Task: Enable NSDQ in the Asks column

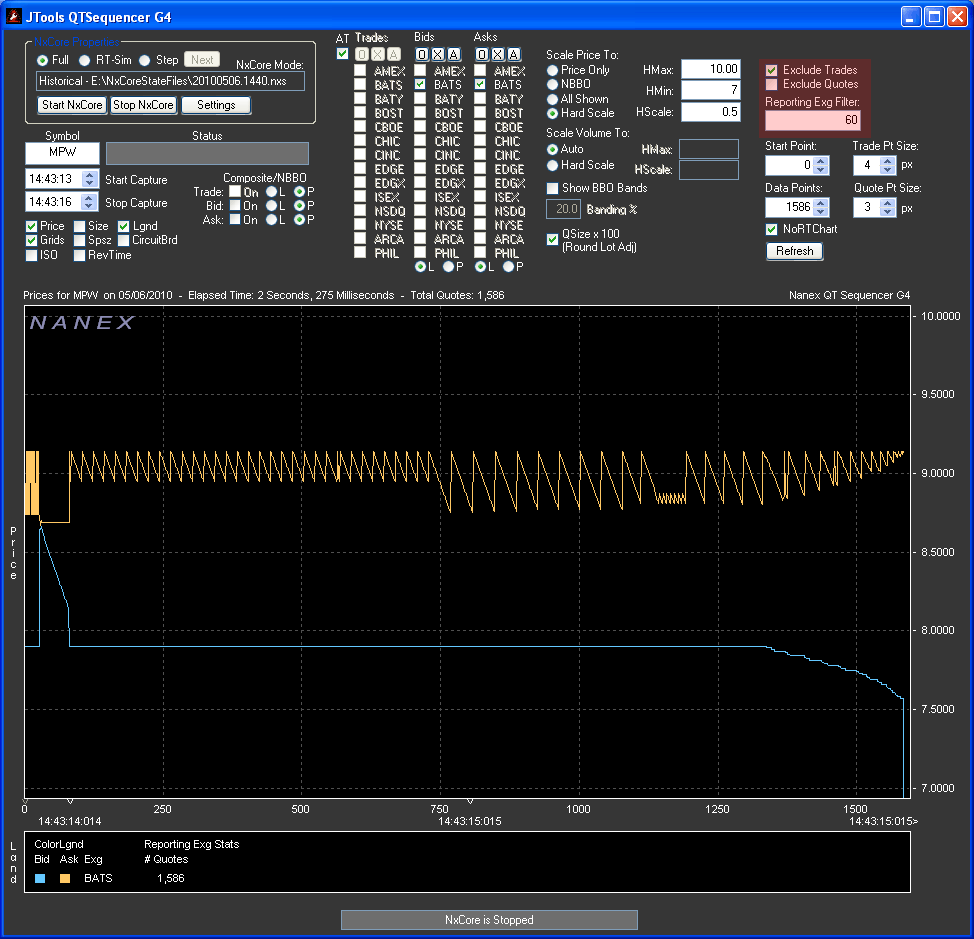Action: click(480, 211)
